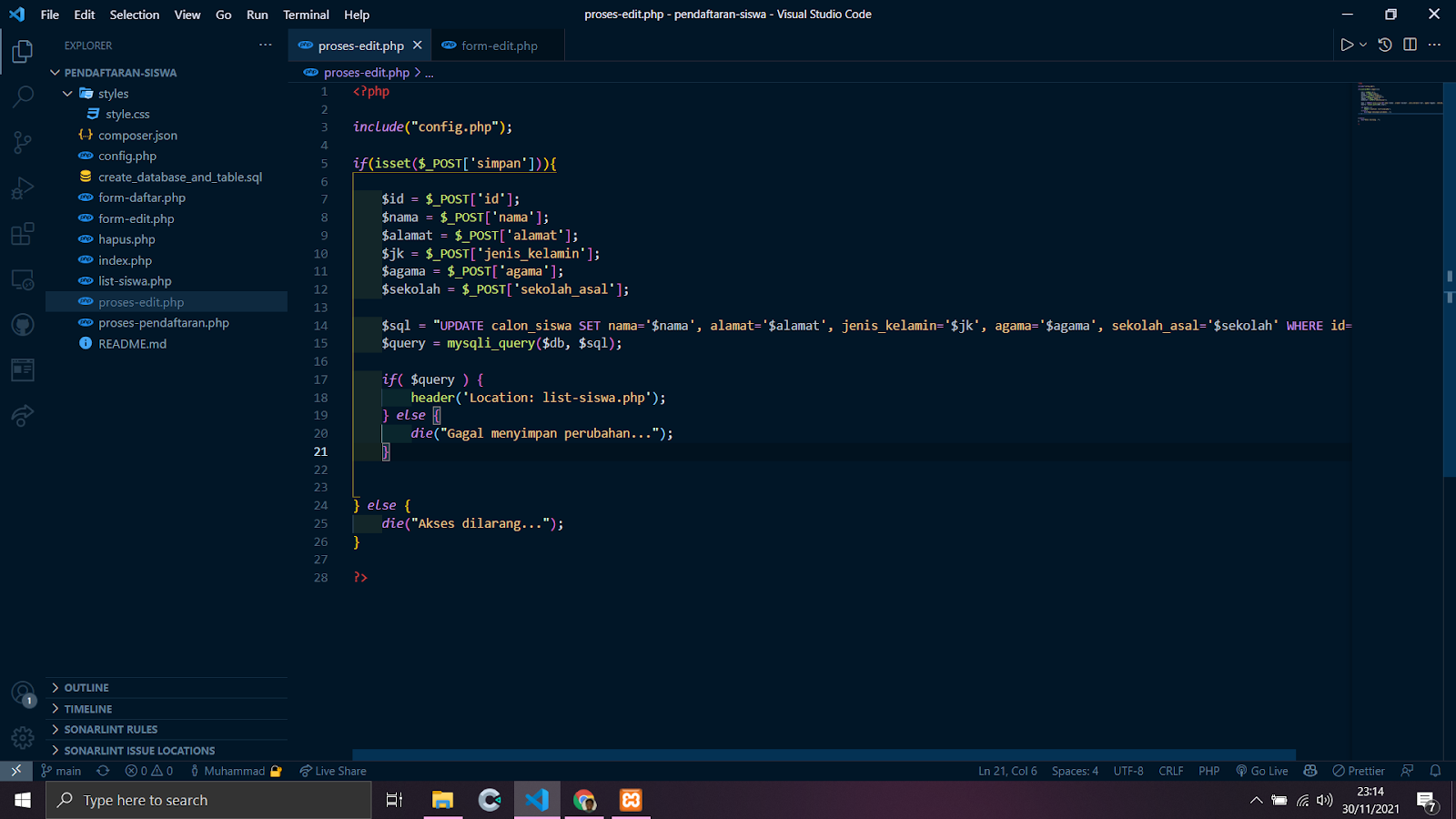Click the Windows taskbar search box
Viewport: 1456px width, 819px height.
[x=208, y=800]
